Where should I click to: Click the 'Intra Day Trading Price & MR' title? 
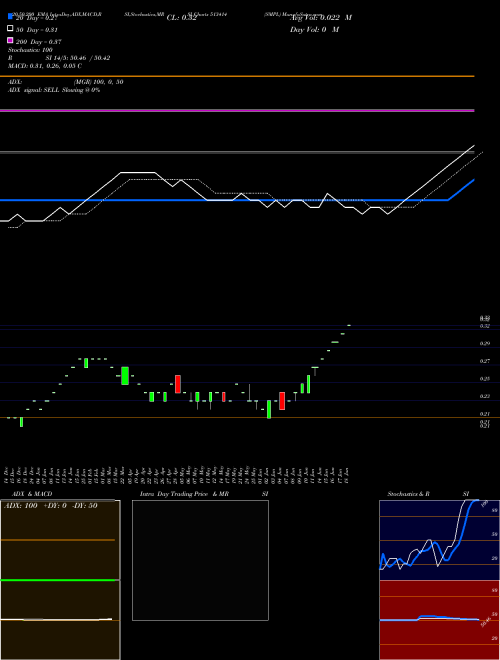pyautogui.click(x=184, y=494)
